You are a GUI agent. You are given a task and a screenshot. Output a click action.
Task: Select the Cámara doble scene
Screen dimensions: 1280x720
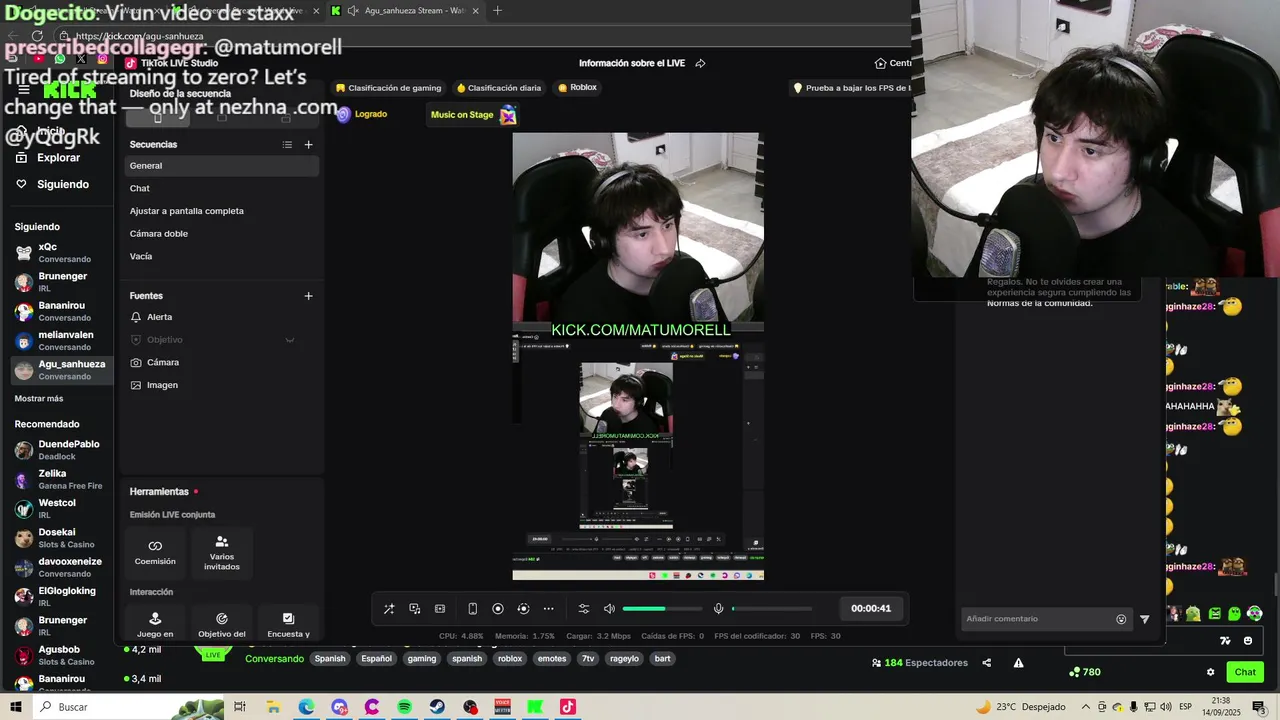[221, 234]
